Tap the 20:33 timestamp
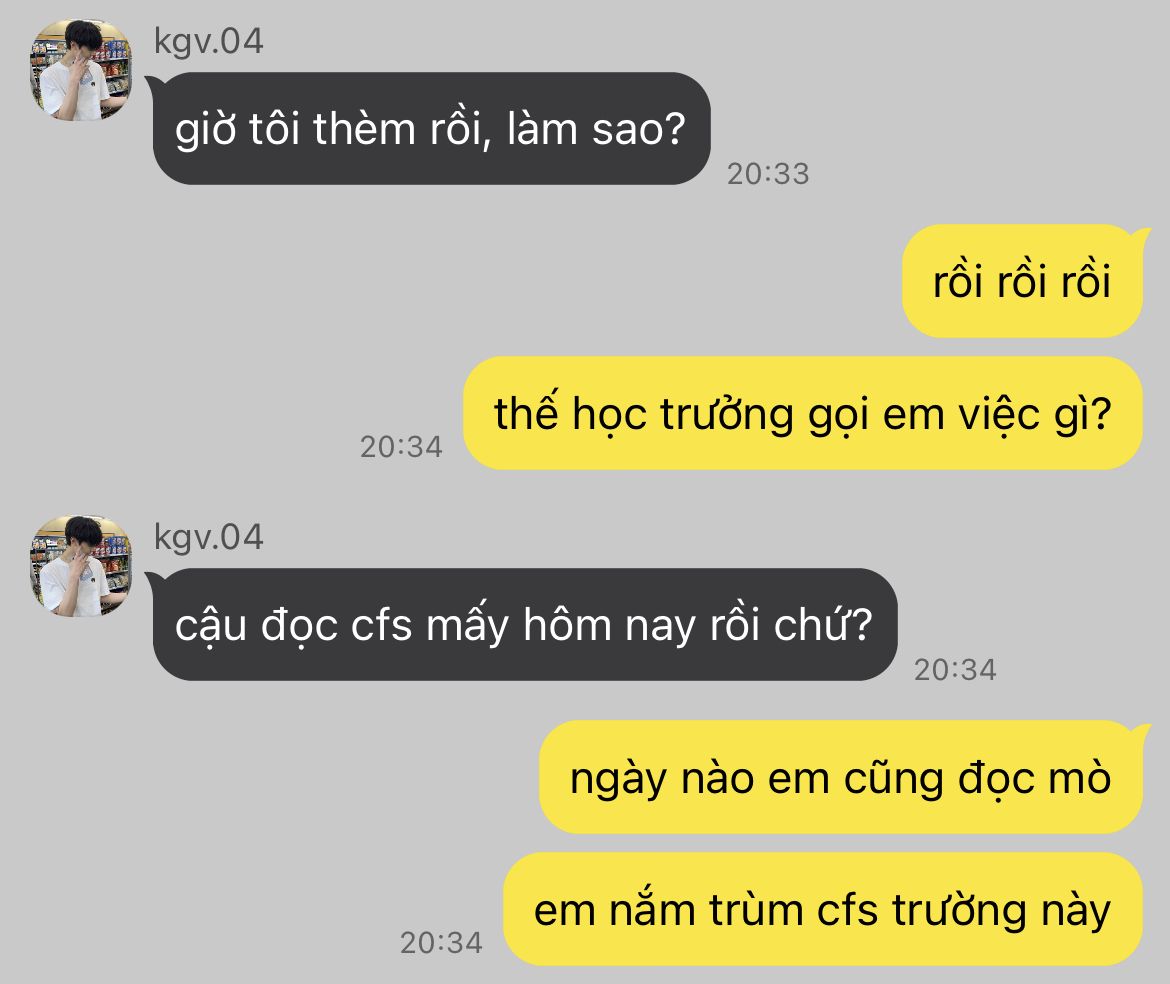This screenshot has height=984, width=1170. (768, 174)
